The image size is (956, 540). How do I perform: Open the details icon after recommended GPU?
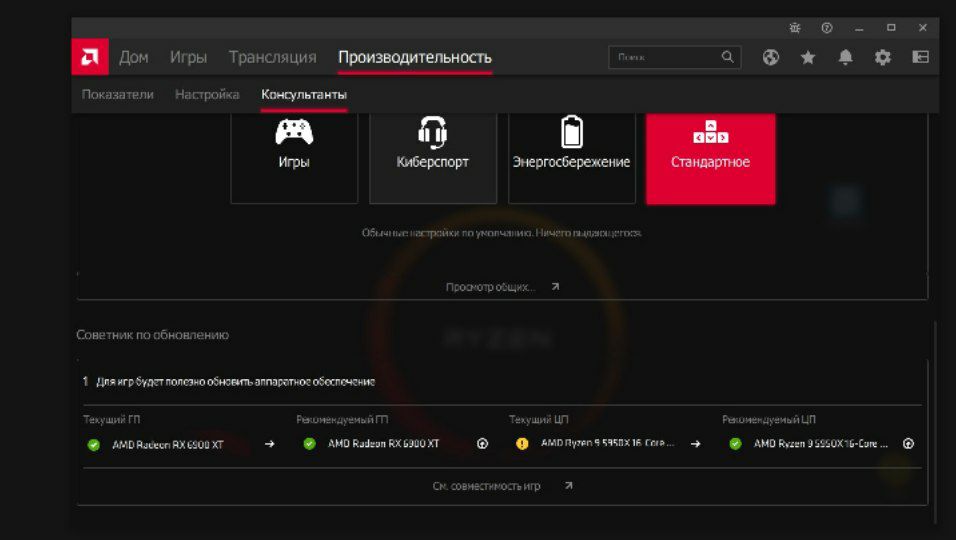click(482, 444)
